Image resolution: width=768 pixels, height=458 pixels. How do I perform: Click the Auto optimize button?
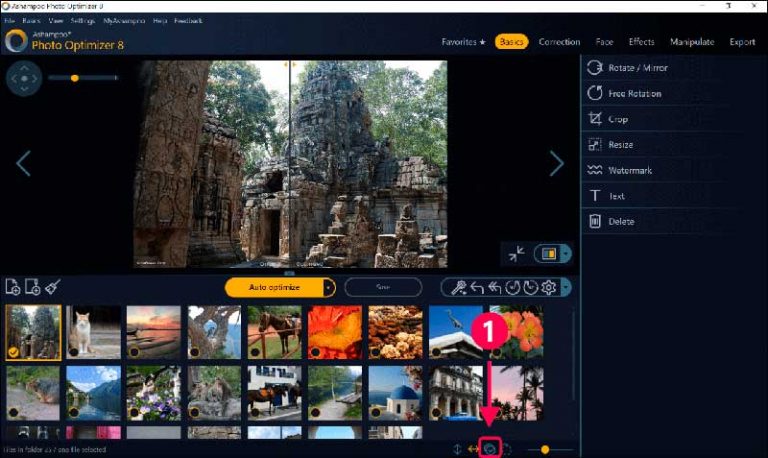pos(274,288)
